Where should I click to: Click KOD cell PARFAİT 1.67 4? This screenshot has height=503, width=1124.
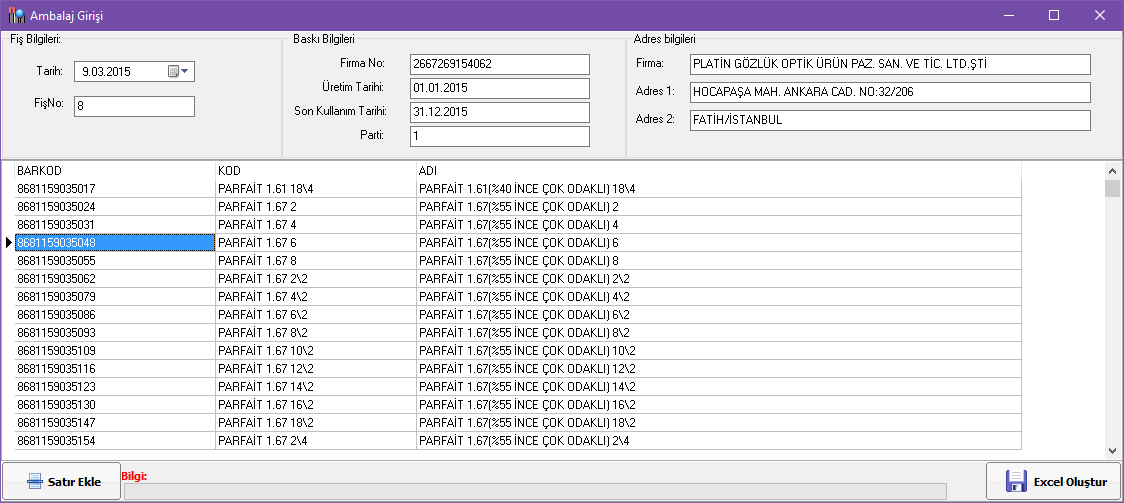(316, 225)
